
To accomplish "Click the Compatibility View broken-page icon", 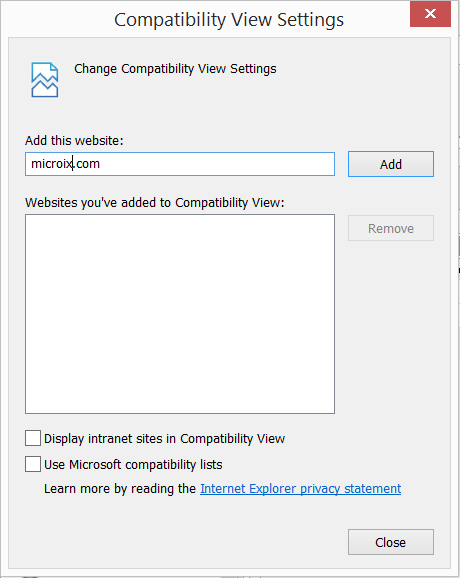I will pyautogui.click(x=45, y=80).
